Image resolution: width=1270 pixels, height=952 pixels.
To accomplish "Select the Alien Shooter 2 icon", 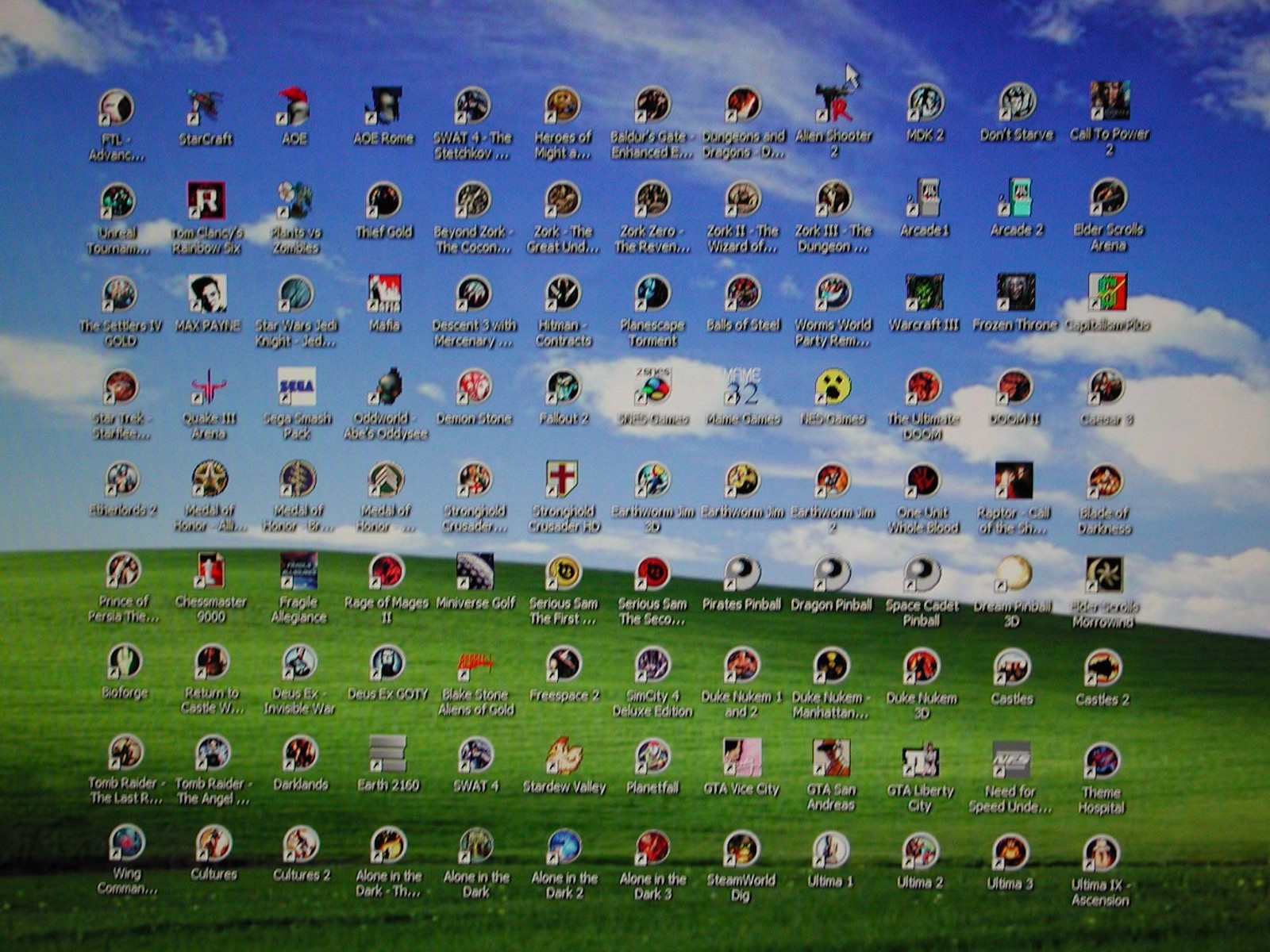I will (833, 103).
